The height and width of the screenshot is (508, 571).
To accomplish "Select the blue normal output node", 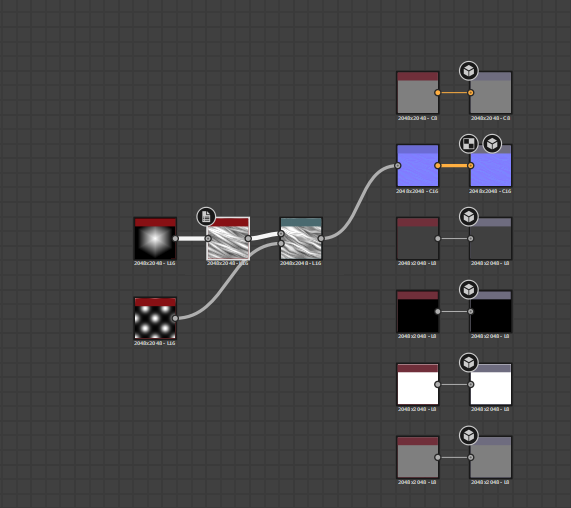I will (491, 166).
